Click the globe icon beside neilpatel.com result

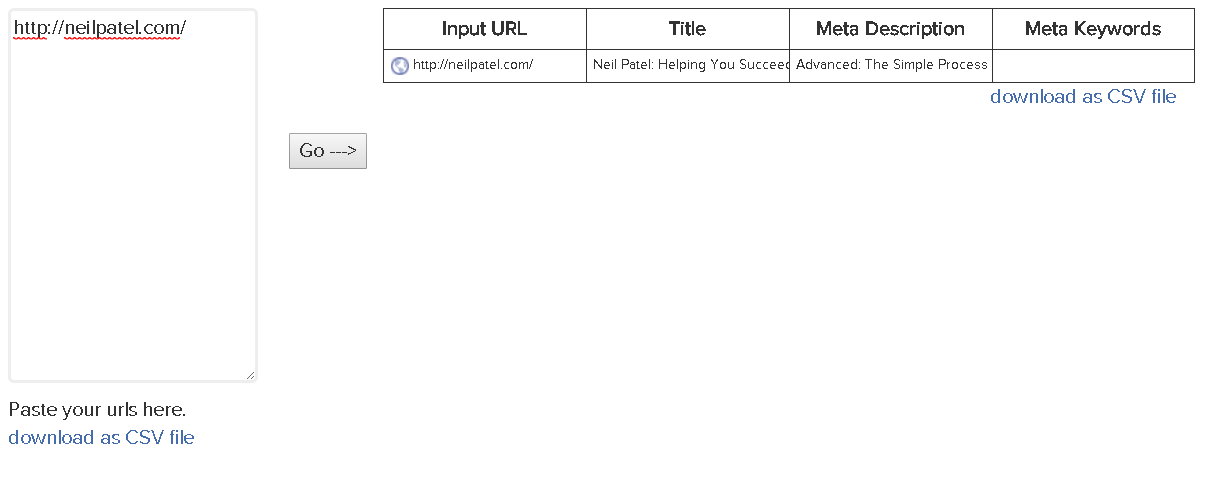400,66
